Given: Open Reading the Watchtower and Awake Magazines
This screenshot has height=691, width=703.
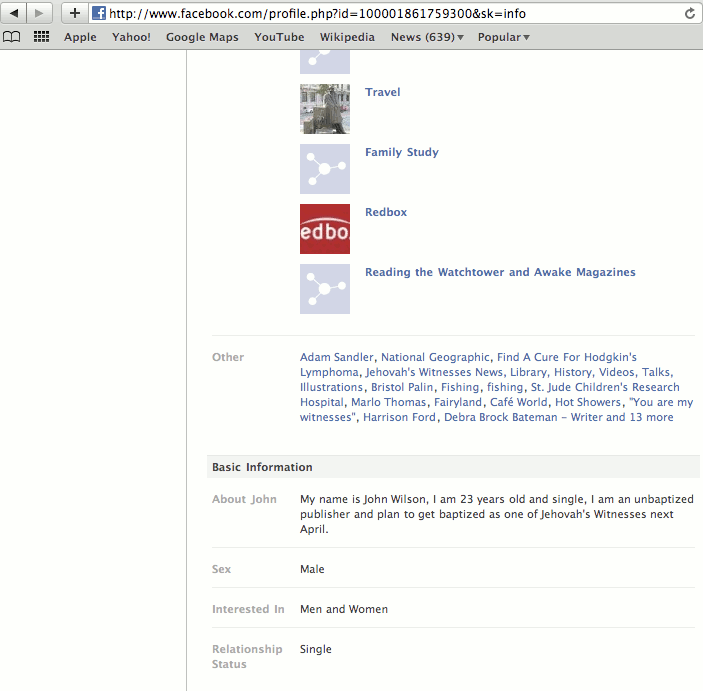Looking at the screenshot, I should point(500,272).
